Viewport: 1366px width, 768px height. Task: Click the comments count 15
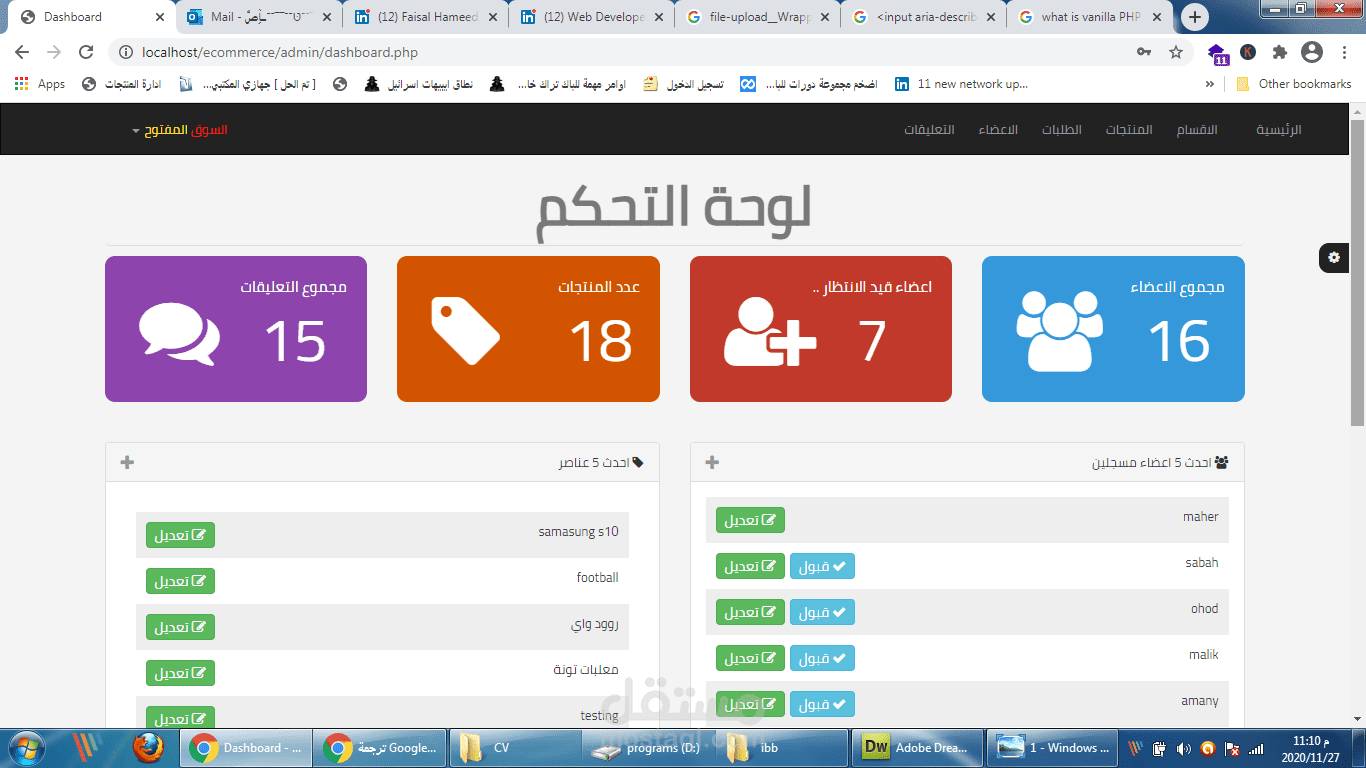point(296,340)
